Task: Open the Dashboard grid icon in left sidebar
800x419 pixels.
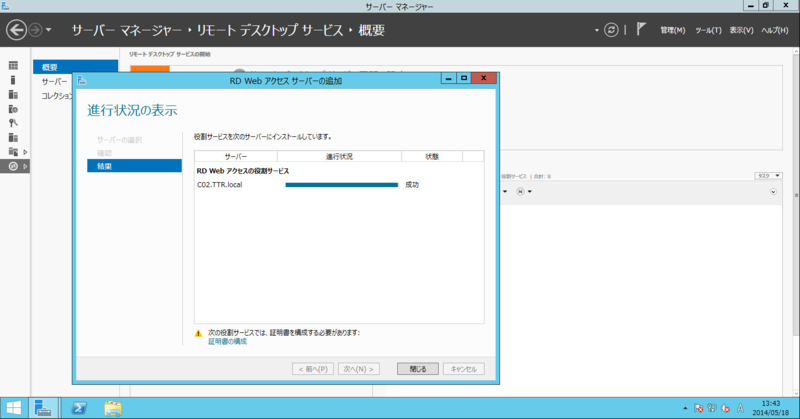Action: pyautogui.click(x=13, y=65)
